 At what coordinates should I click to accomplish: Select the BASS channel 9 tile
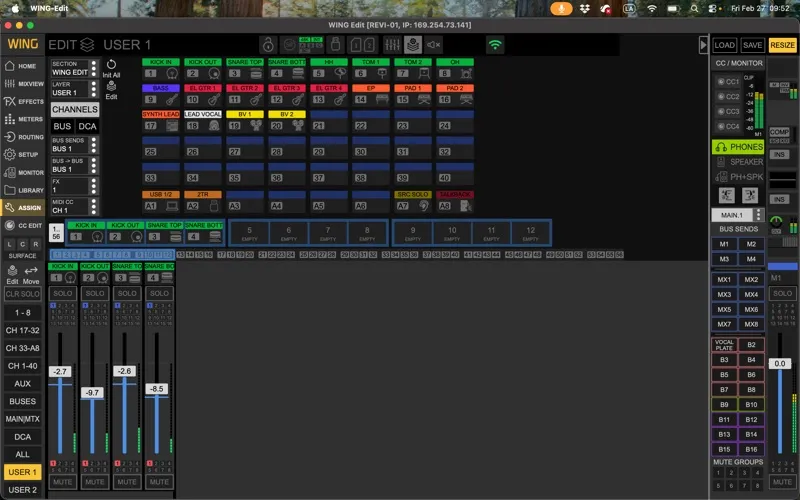[x=161, y=95]
